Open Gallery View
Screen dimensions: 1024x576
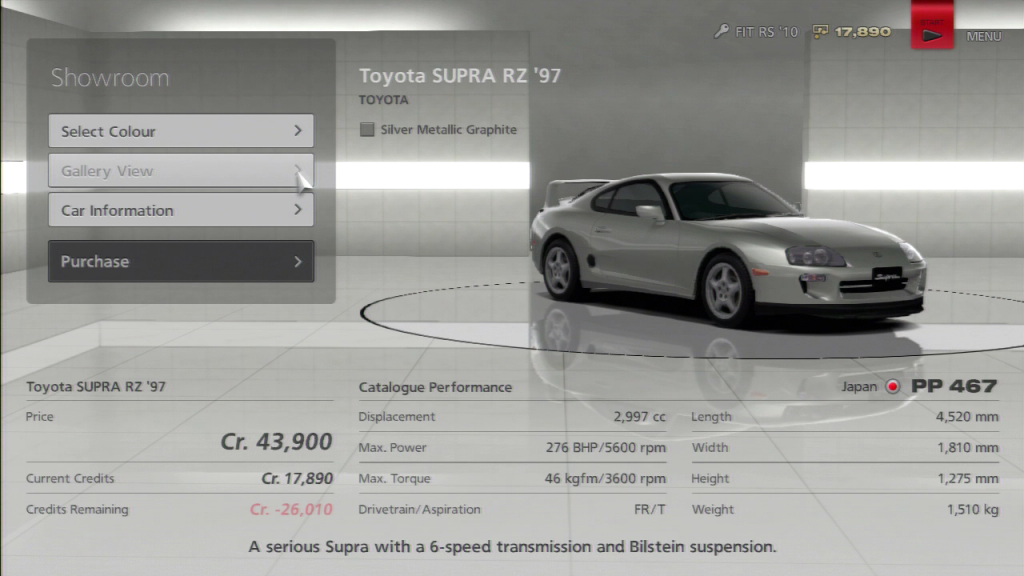pos(181,171)
